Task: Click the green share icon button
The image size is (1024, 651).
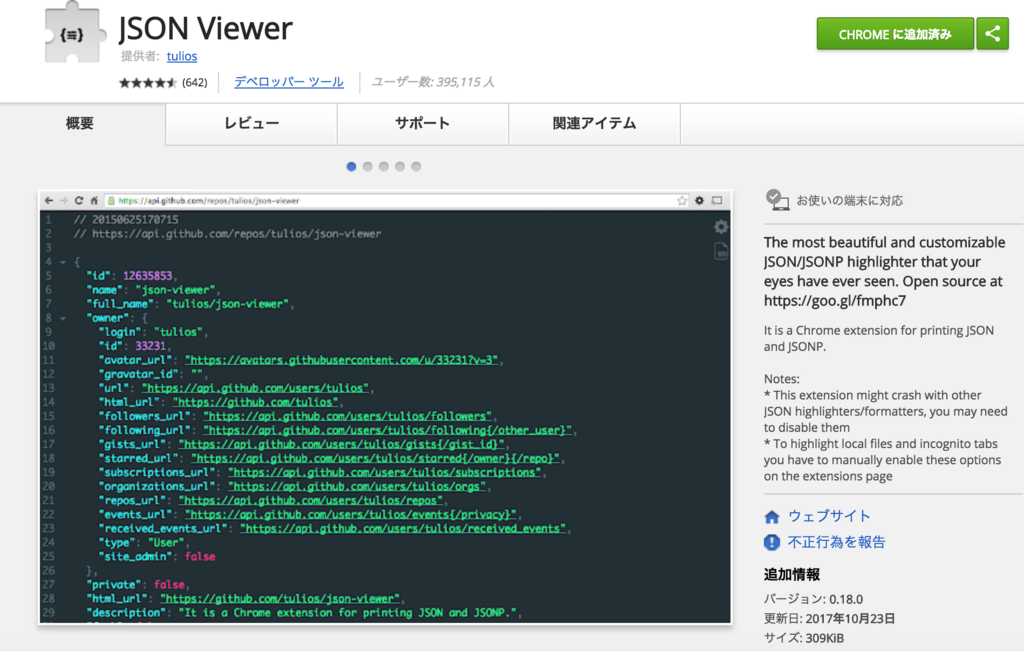Action: click(993, 34)
